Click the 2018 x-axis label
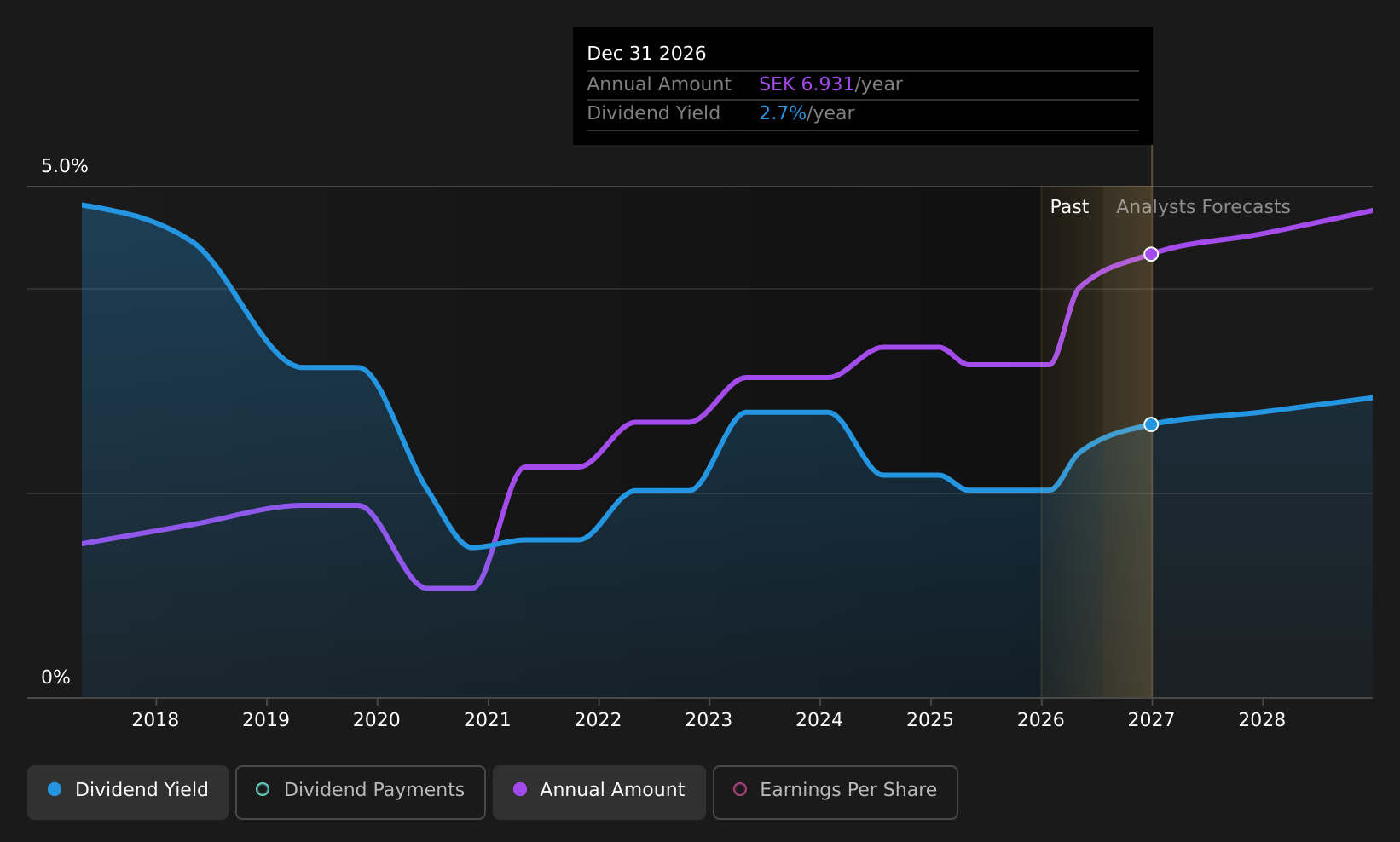Screen dimensions: 1400x842 tap(155, 720)
